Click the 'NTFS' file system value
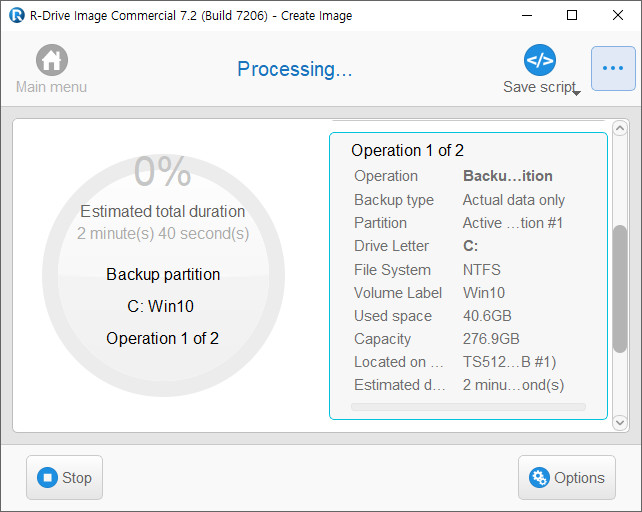The width and height of the screenshot is (642, 512). (x=482, y=270)
